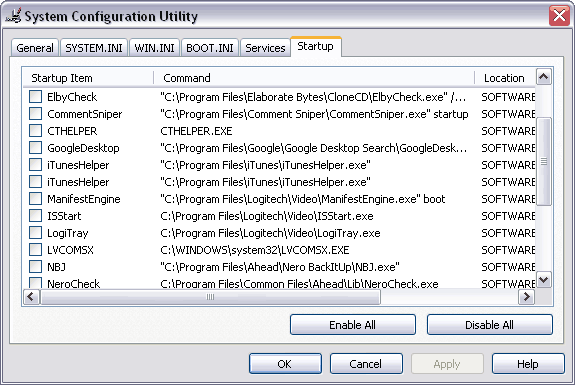
Task: Toggle the NeroCheck checkbox
Action: [x=36, y=283]
